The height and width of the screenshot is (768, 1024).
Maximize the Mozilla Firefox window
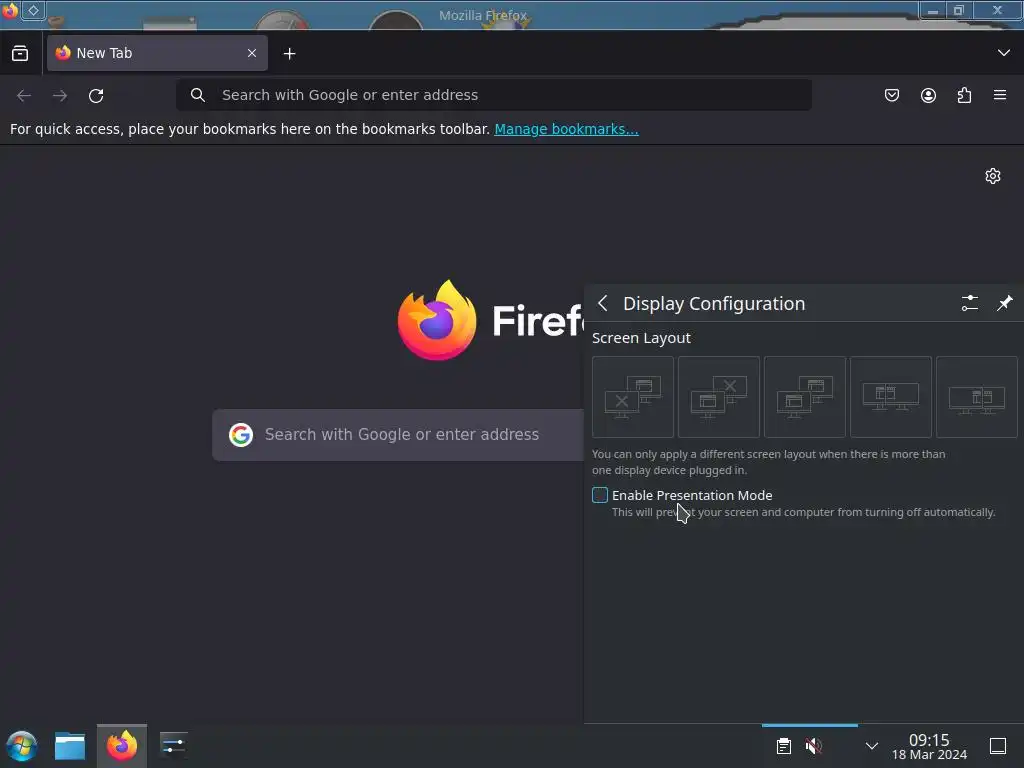coord(959,10)
